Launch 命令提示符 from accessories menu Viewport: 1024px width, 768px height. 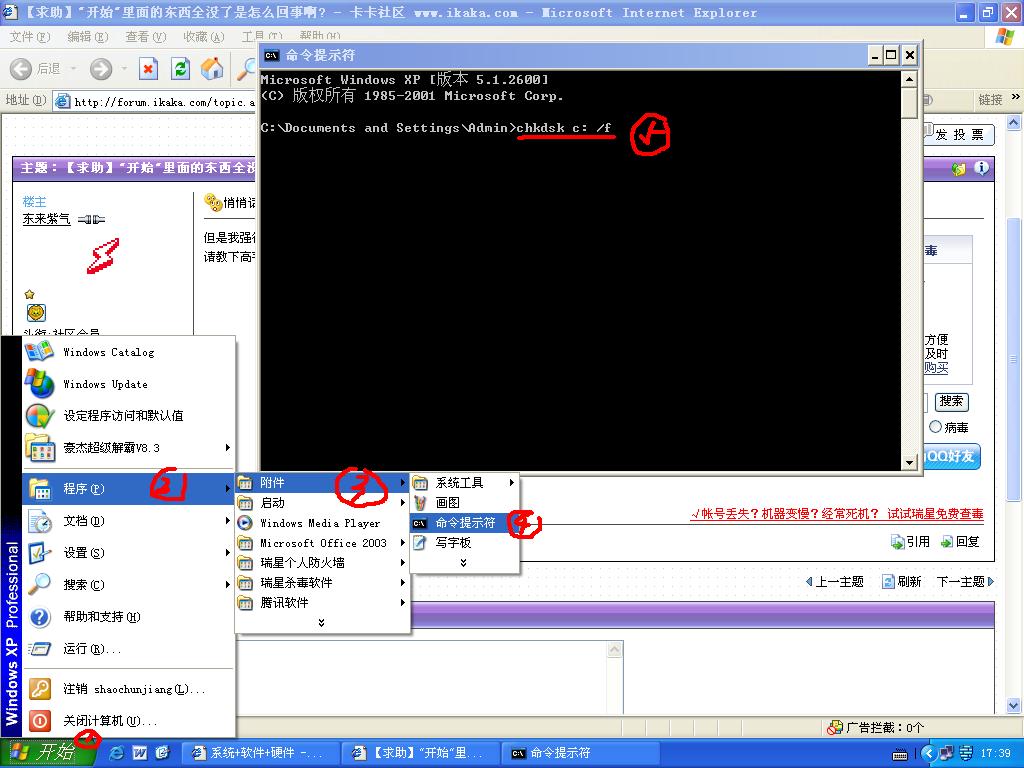click(x=464, y=523)
